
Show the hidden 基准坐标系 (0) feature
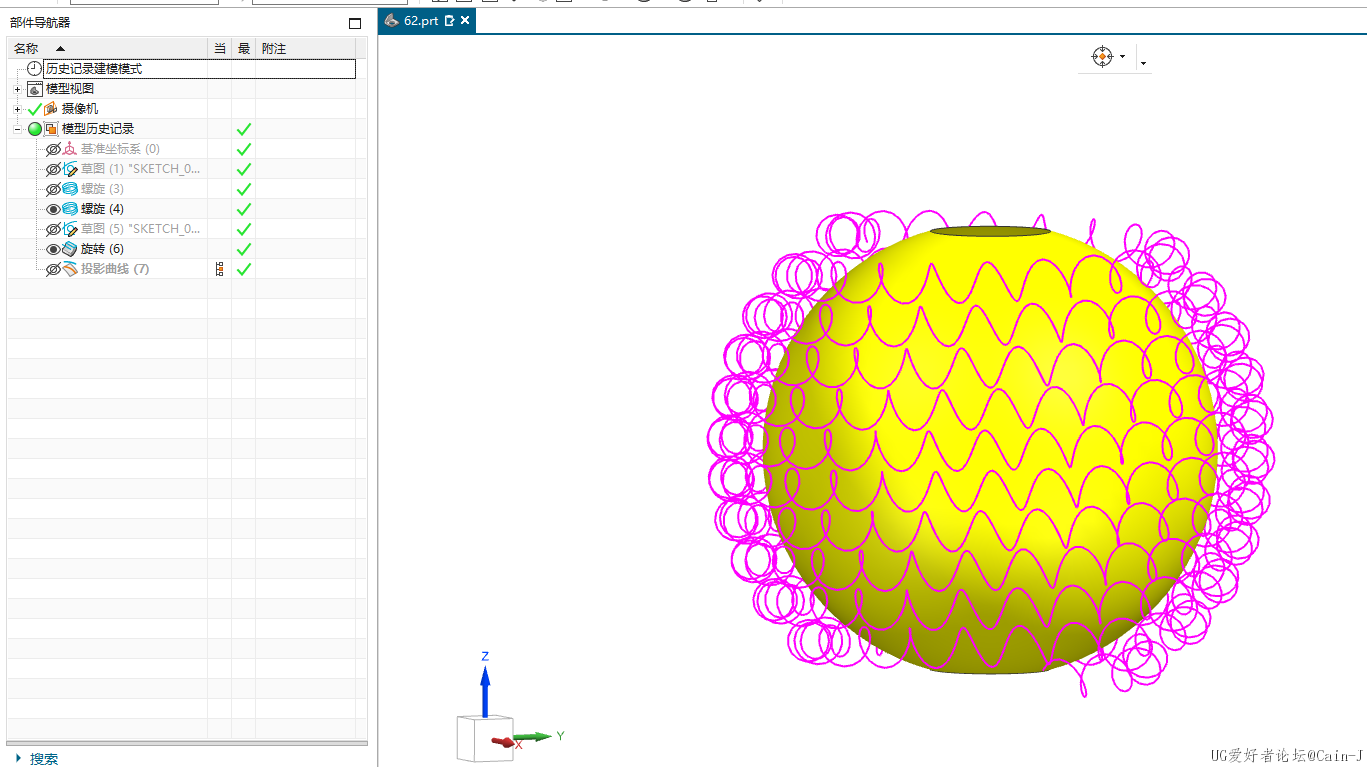54,149
